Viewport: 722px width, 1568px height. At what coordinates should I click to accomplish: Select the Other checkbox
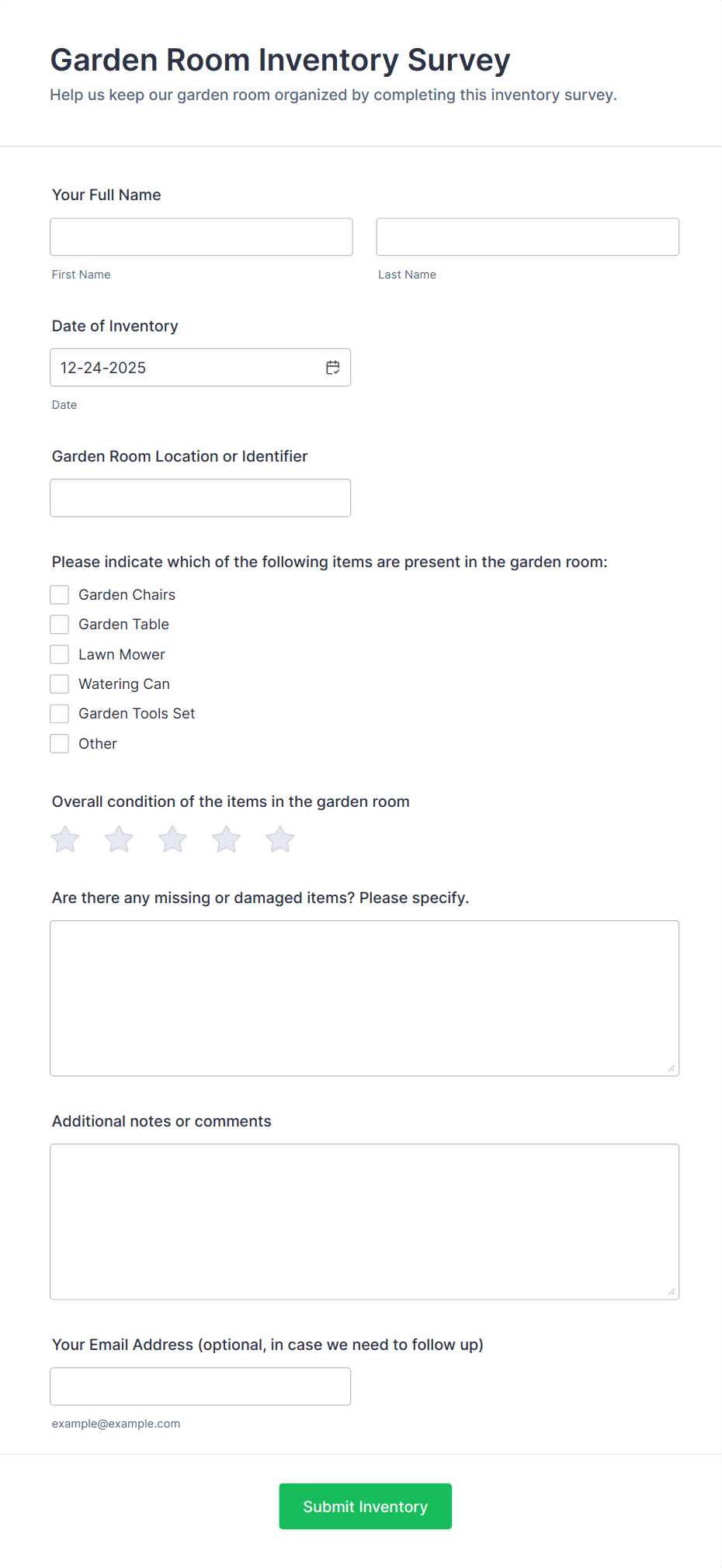pos(59,743)
